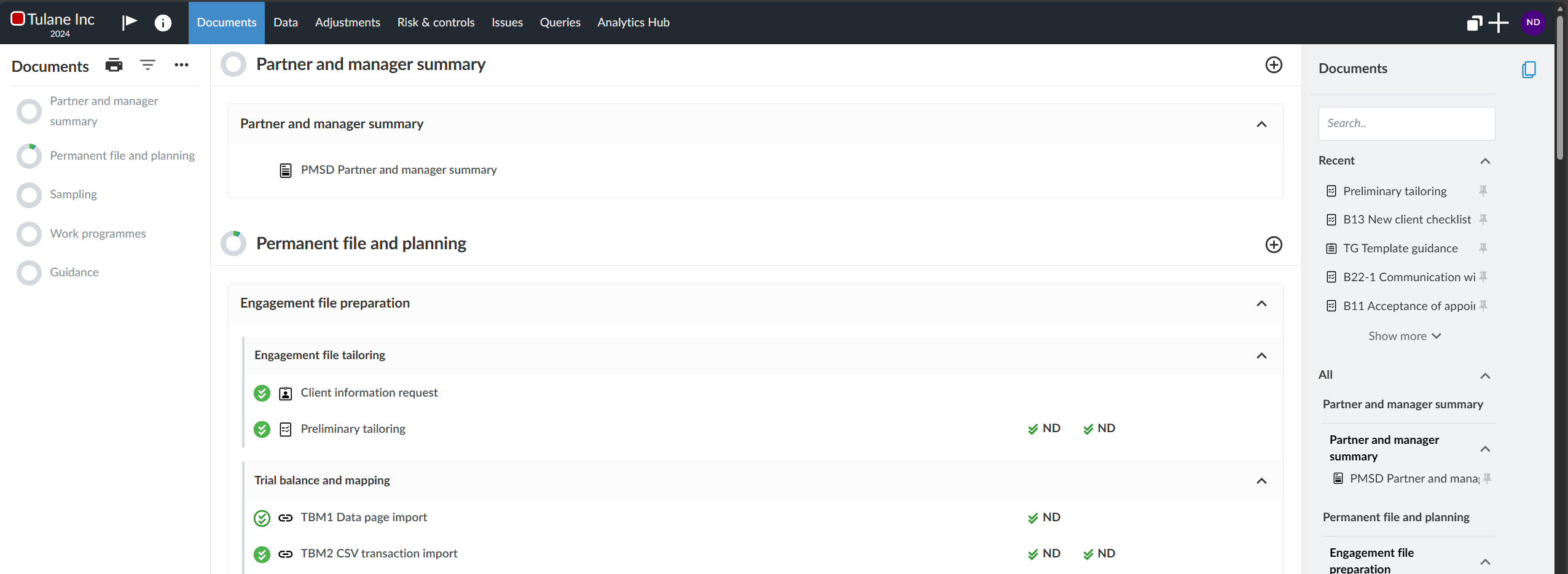Jump to Permanent file and planning in sidebar

coord(122,155)
